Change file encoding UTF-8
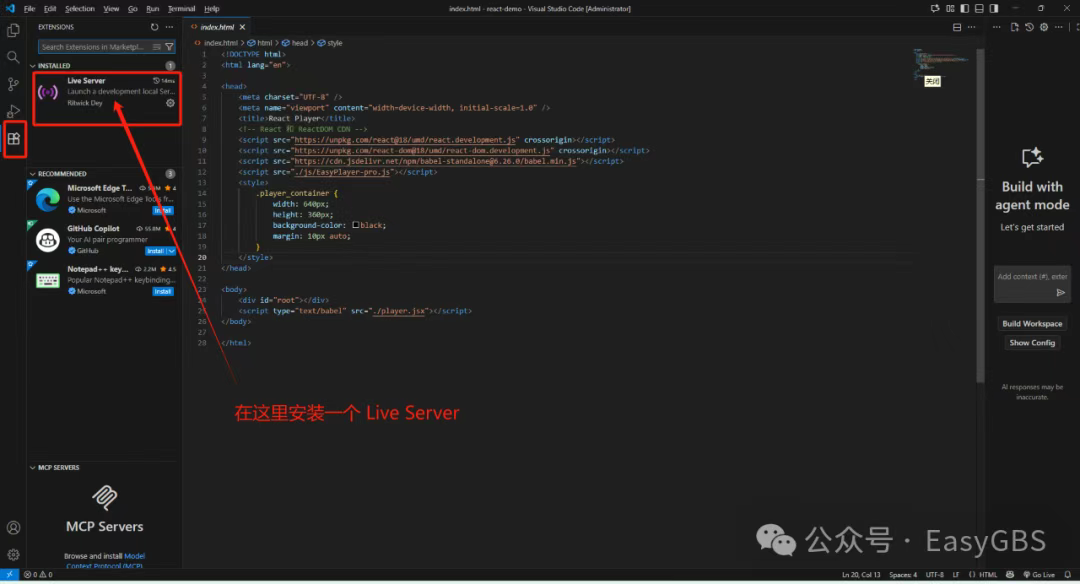This screenshot has height=584, width=1080. (935, 574)
